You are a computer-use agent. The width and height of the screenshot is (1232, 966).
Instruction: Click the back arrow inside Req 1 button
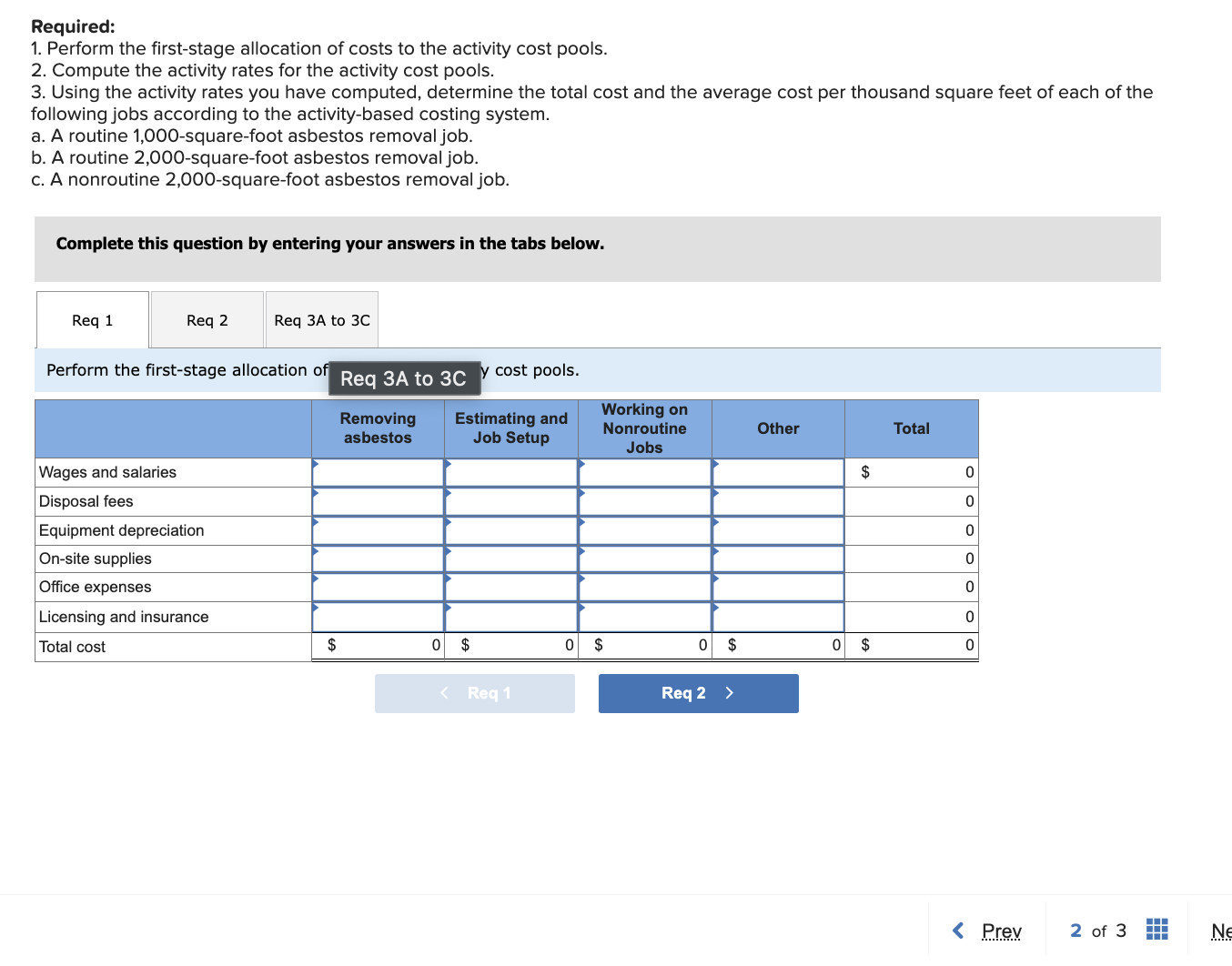point(444,692)
